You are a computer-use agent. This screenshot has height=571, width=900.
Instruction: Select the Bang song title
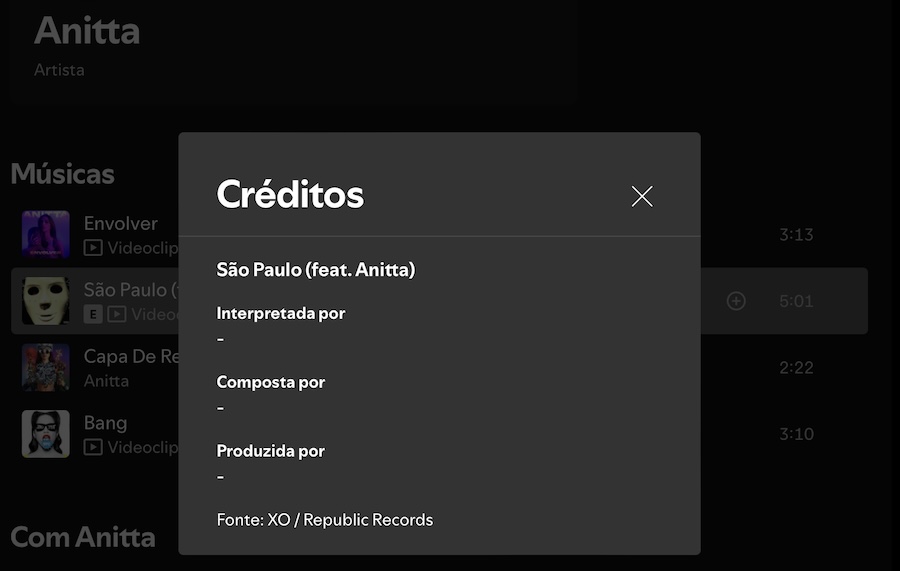point(106,423)
